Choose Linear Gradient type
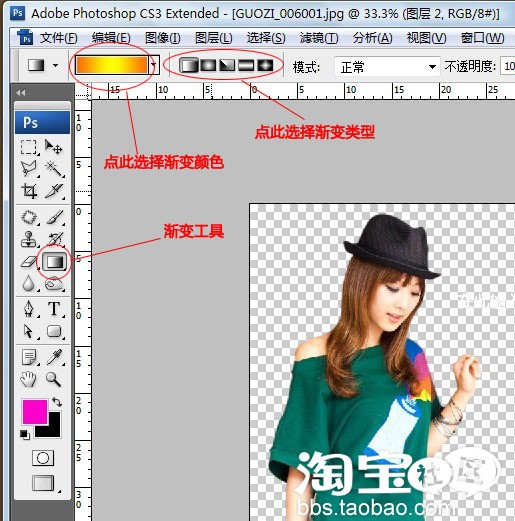 pos(189,65)
